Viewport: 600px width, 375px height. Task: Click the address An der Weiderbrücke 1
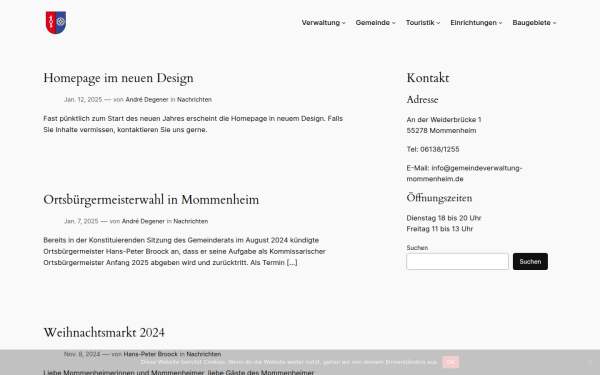point(444,120)
